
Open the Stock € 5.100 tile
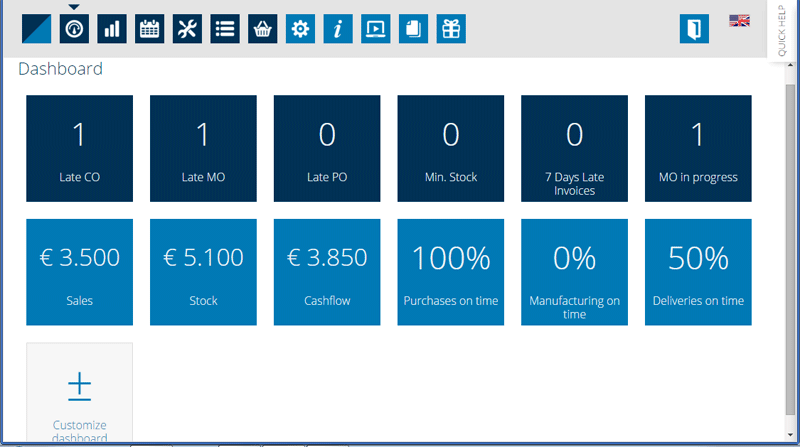point(203,272)
